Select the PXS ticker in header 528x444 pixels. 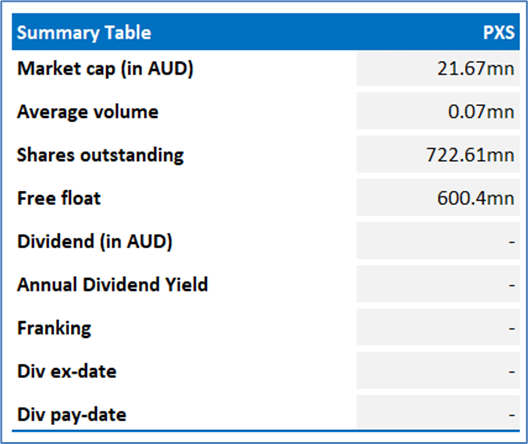click(499, 33)
